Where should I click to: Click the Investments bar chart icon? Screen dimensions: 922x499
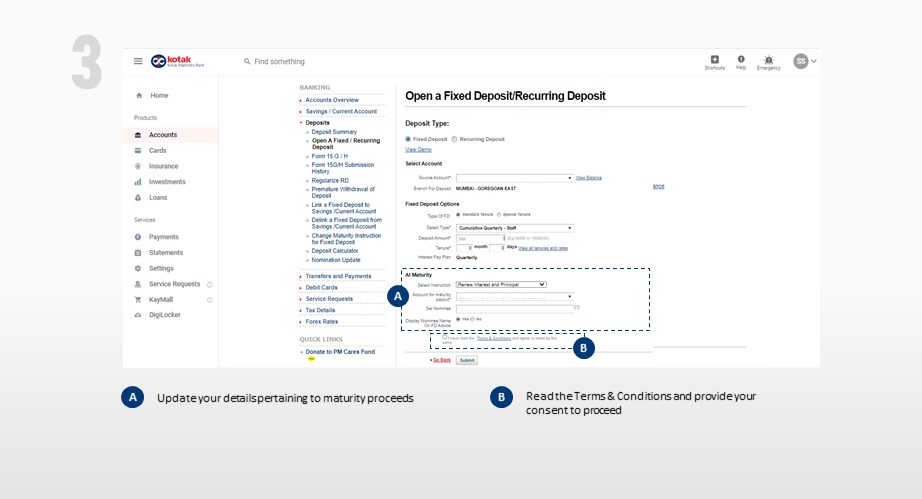click(138, 182)
